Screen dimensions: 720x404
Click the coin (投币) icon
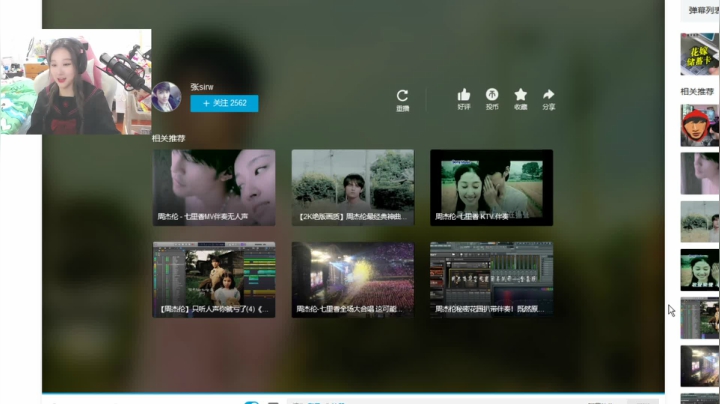(492, 94)
